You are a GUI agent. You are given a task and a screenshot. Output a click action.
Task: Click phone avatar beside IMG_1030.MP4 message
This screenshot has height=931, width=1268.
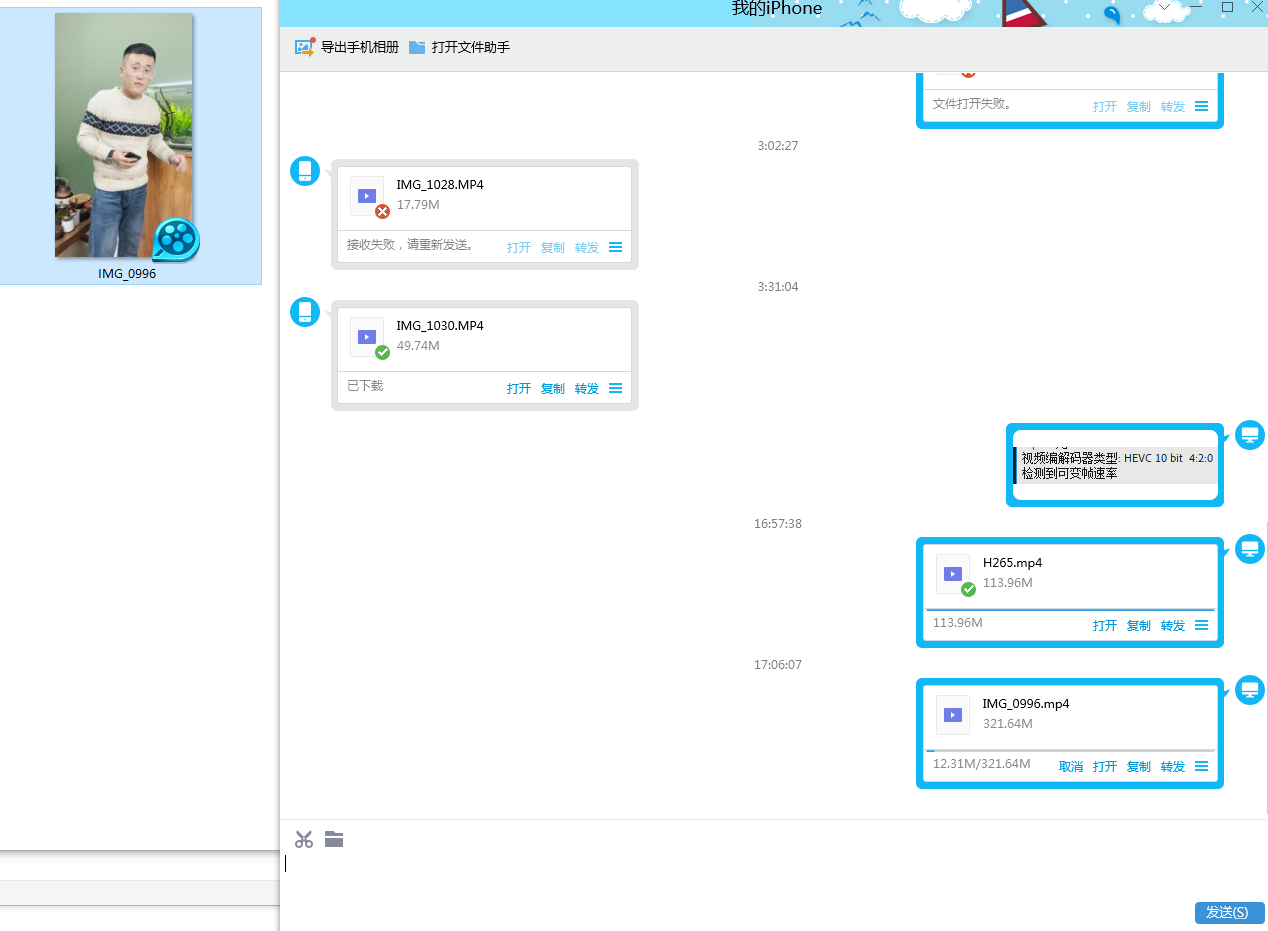[305, 312]
